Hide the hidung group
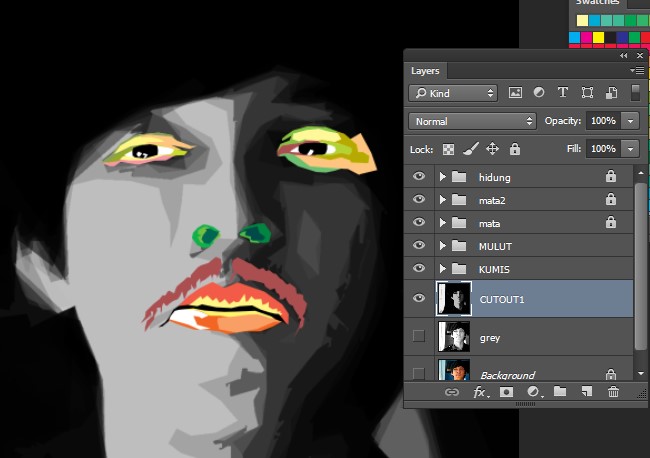This screenshot has width=650, height=458. point(419,177)
